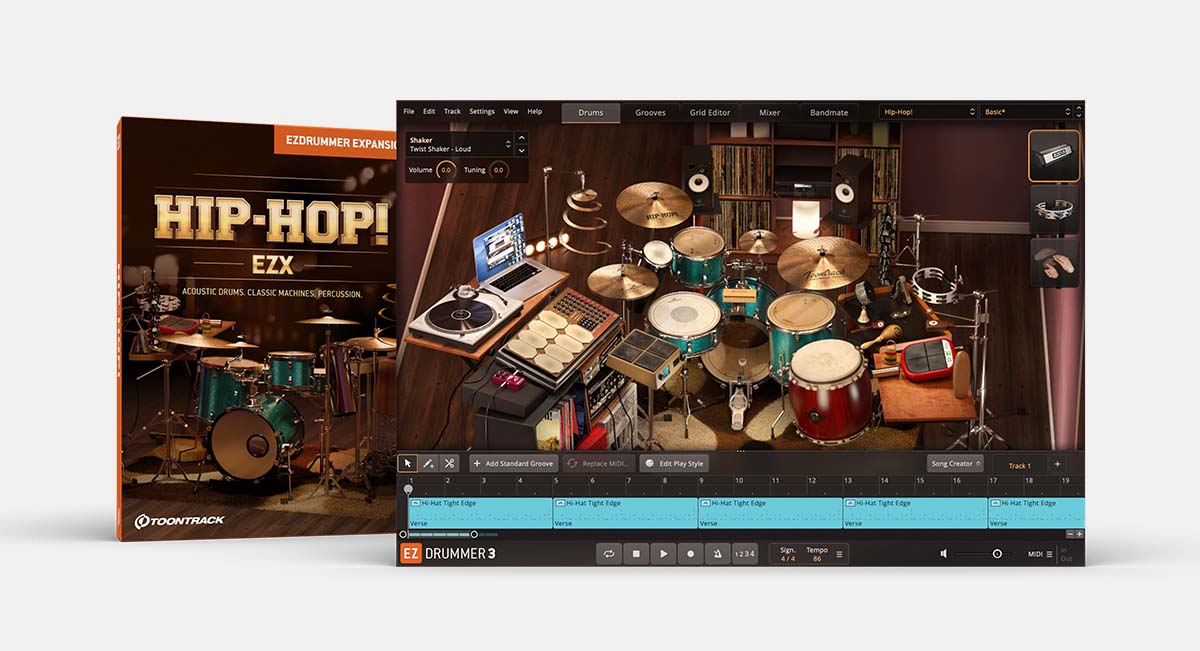Open the Track menu
Image resolution: width=1200 pixels, height=651 pixels.
[x=452, y=112]
